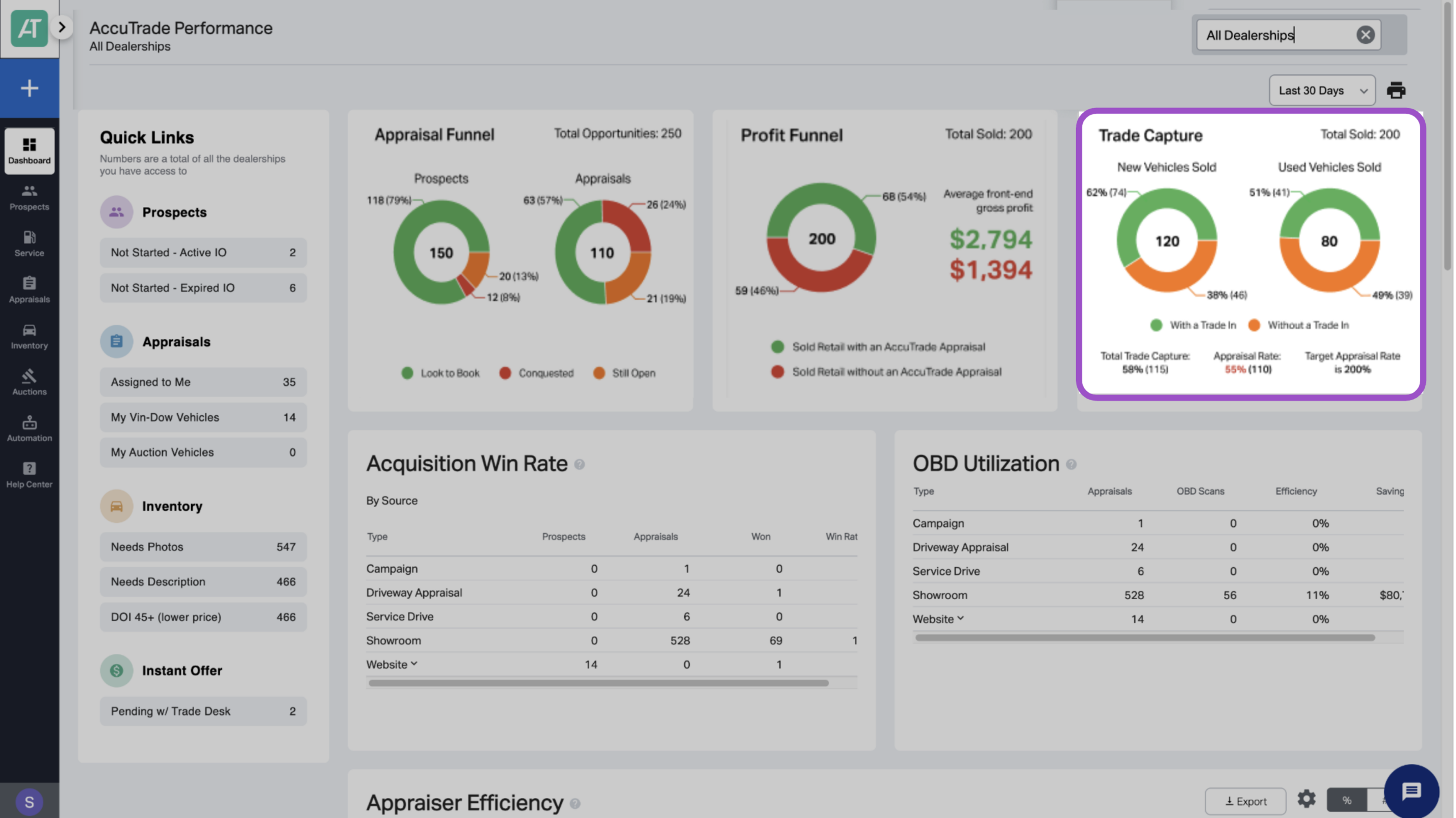Click the page vertical scrollbar
Viewport: 1456px width, 818px height.
point(1448,136)
